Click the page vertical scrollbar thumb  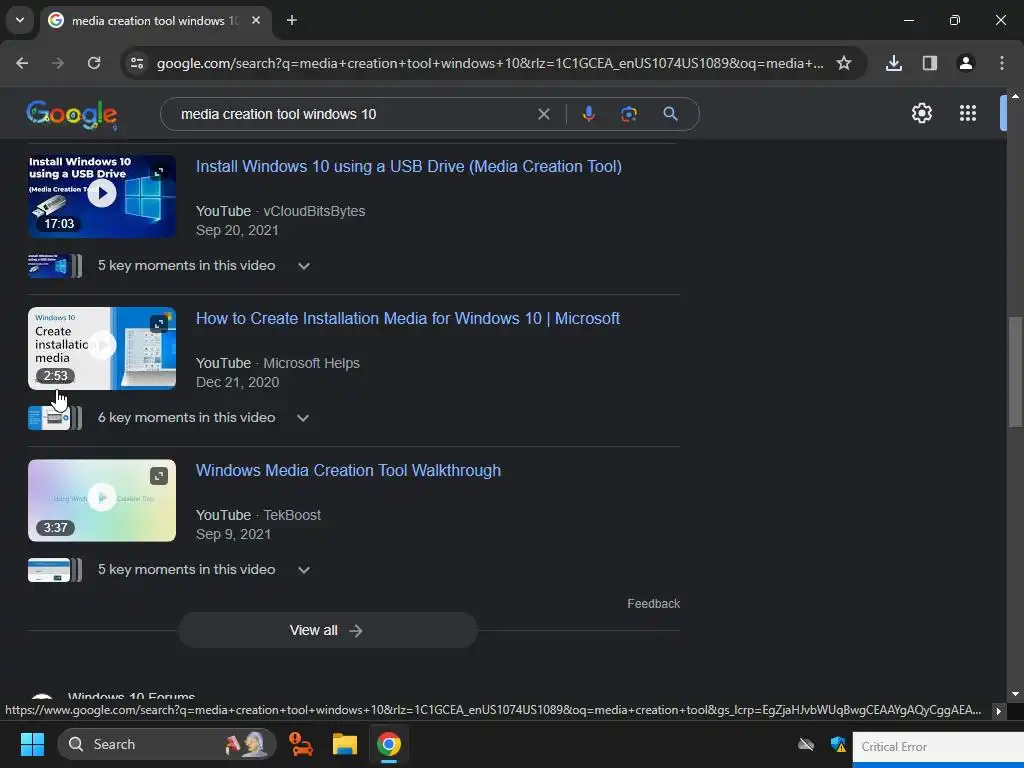(1015, 371)
